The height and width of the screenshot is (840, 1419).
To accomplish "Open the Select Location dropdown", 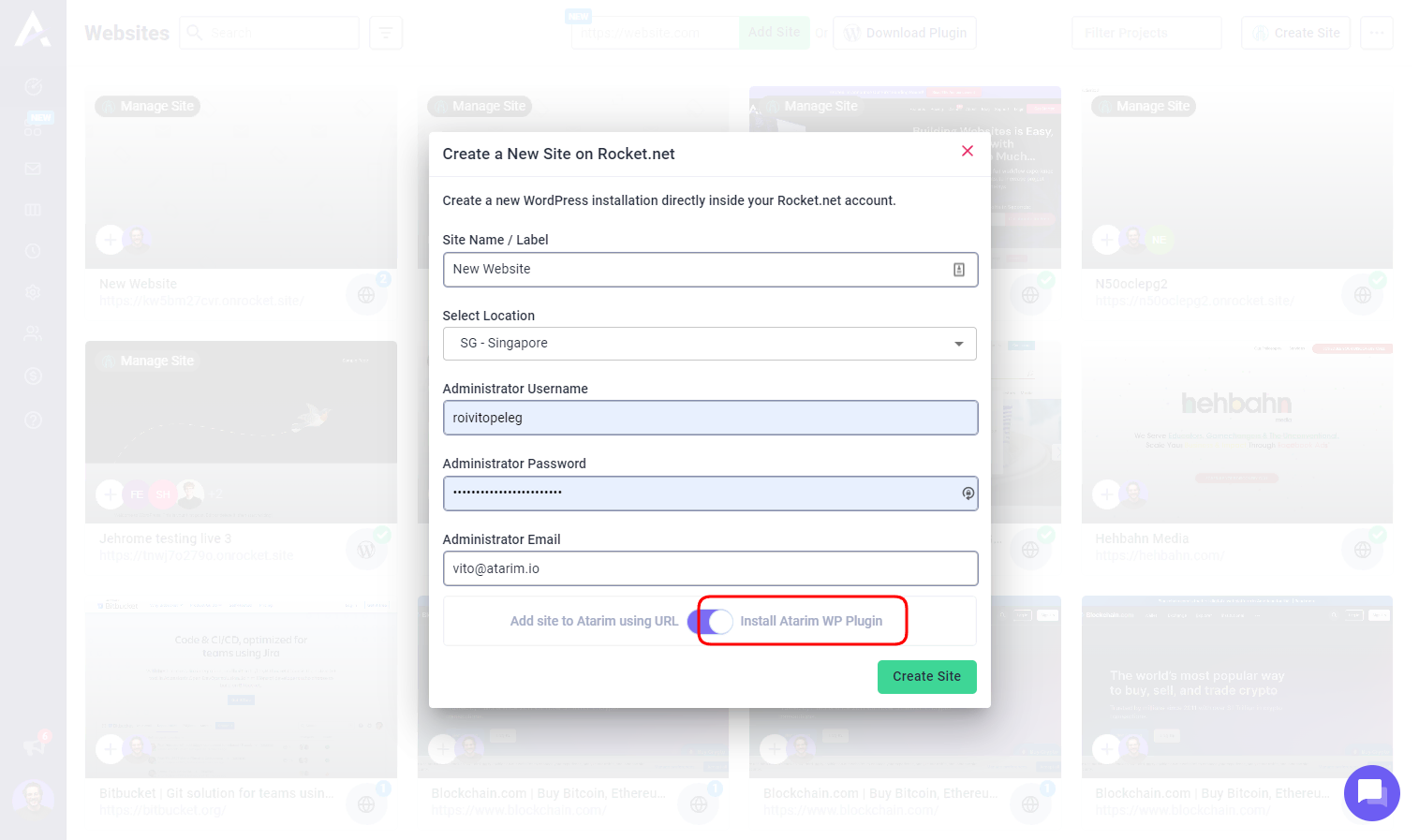I will coord(709,344).
